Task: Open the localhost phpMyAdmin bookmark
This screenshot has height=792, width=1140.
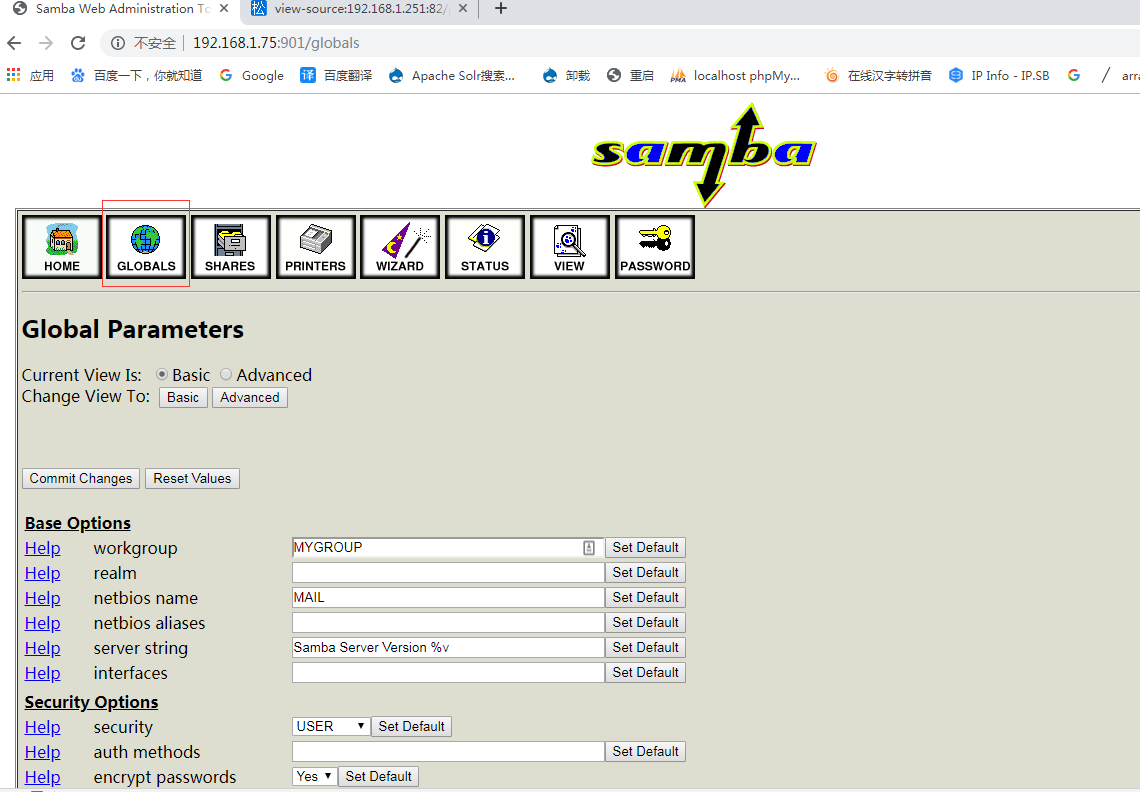Action: coord(735,75)
